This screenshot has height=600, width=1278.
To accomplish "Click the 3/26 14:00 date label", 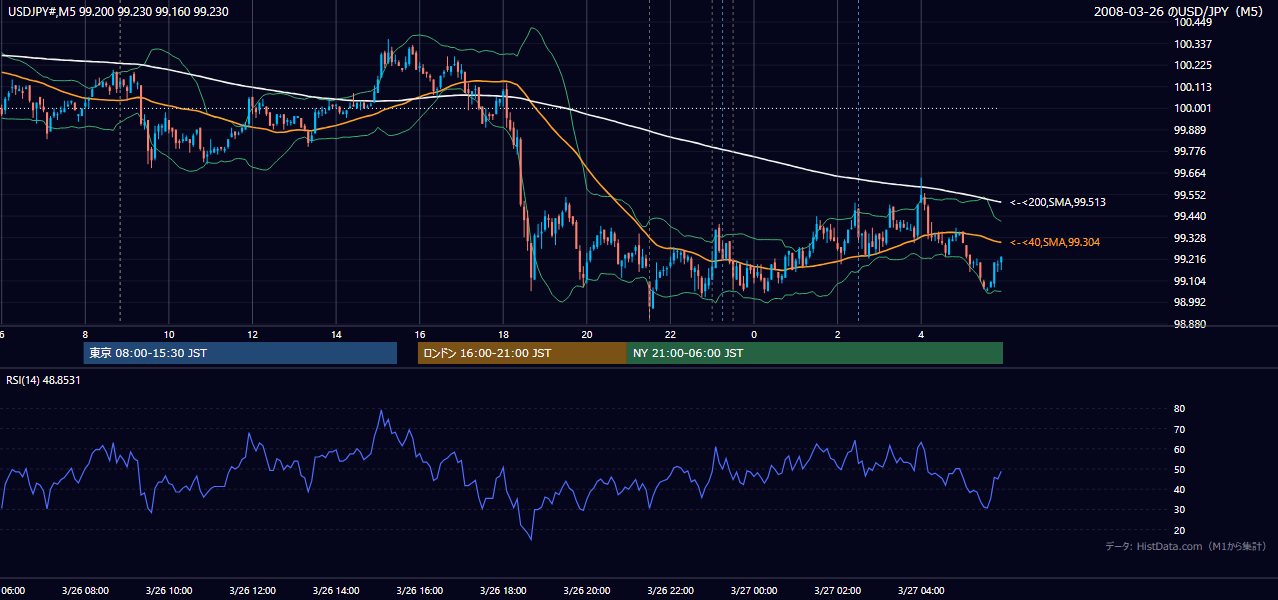I will tap(336, 590).
